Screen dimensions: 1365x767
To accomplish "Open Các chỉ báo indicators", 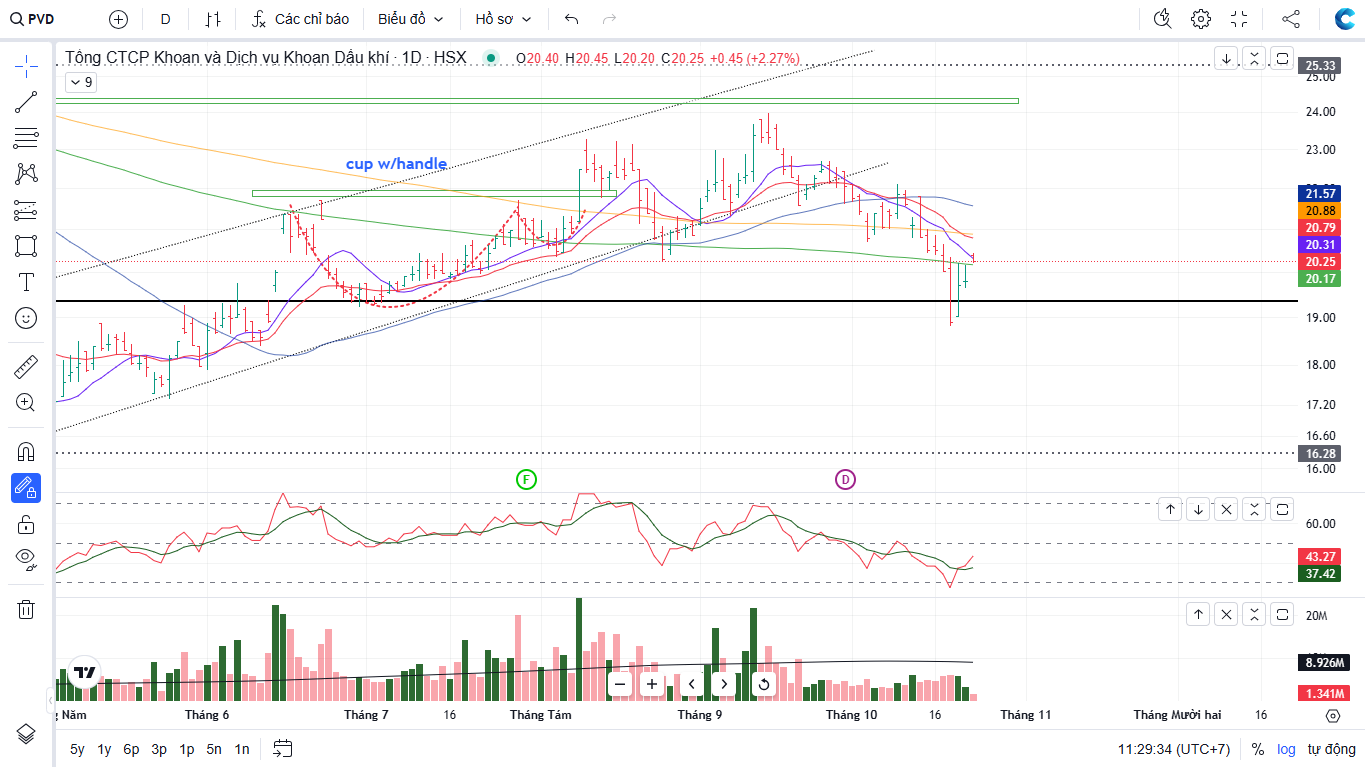I will (x=300, y=19).
